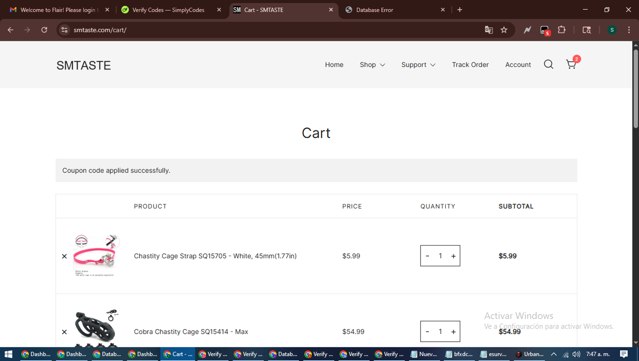This screenshot has height=361, width=639.
Task: Open the Track Order page
Action: pos(470,64)
